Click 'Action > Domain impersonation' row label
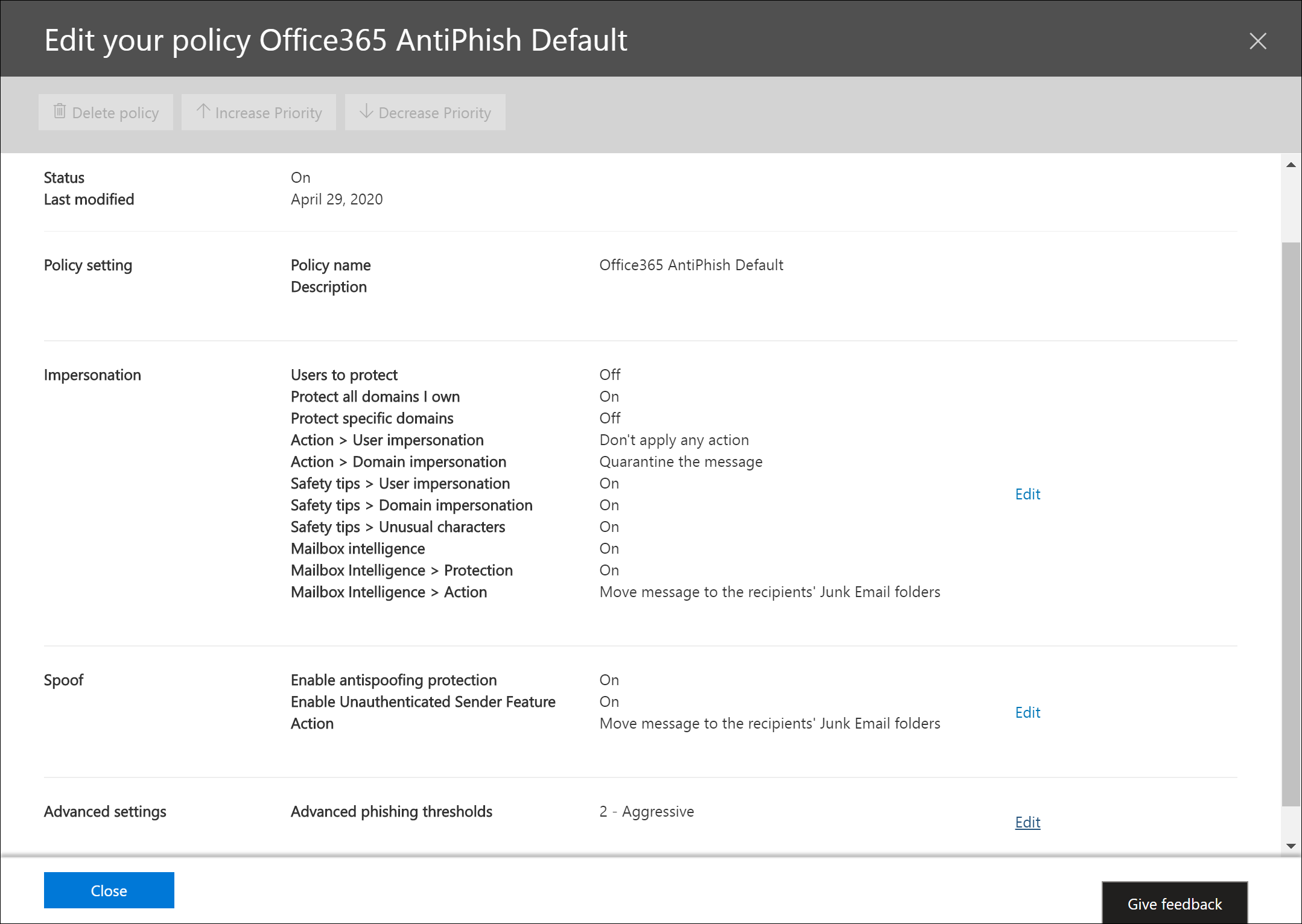The height and width of the screenshot is (924, 1302). click(x=398, y=462)
